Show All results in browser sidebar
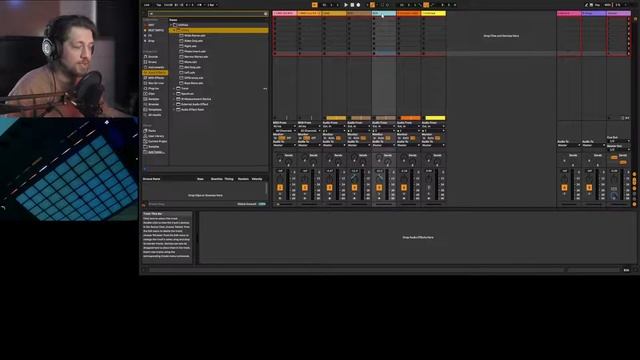Image resolution: width=640 pixels, height=360 pixels. (x=154, y=115)
